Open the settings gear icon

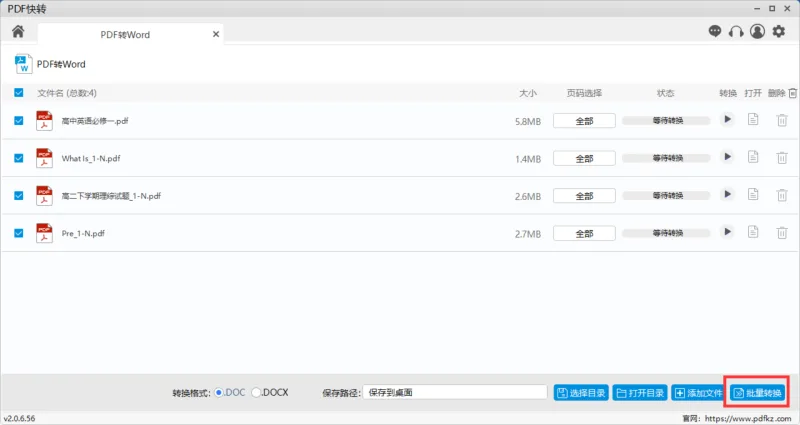point(779,32)
